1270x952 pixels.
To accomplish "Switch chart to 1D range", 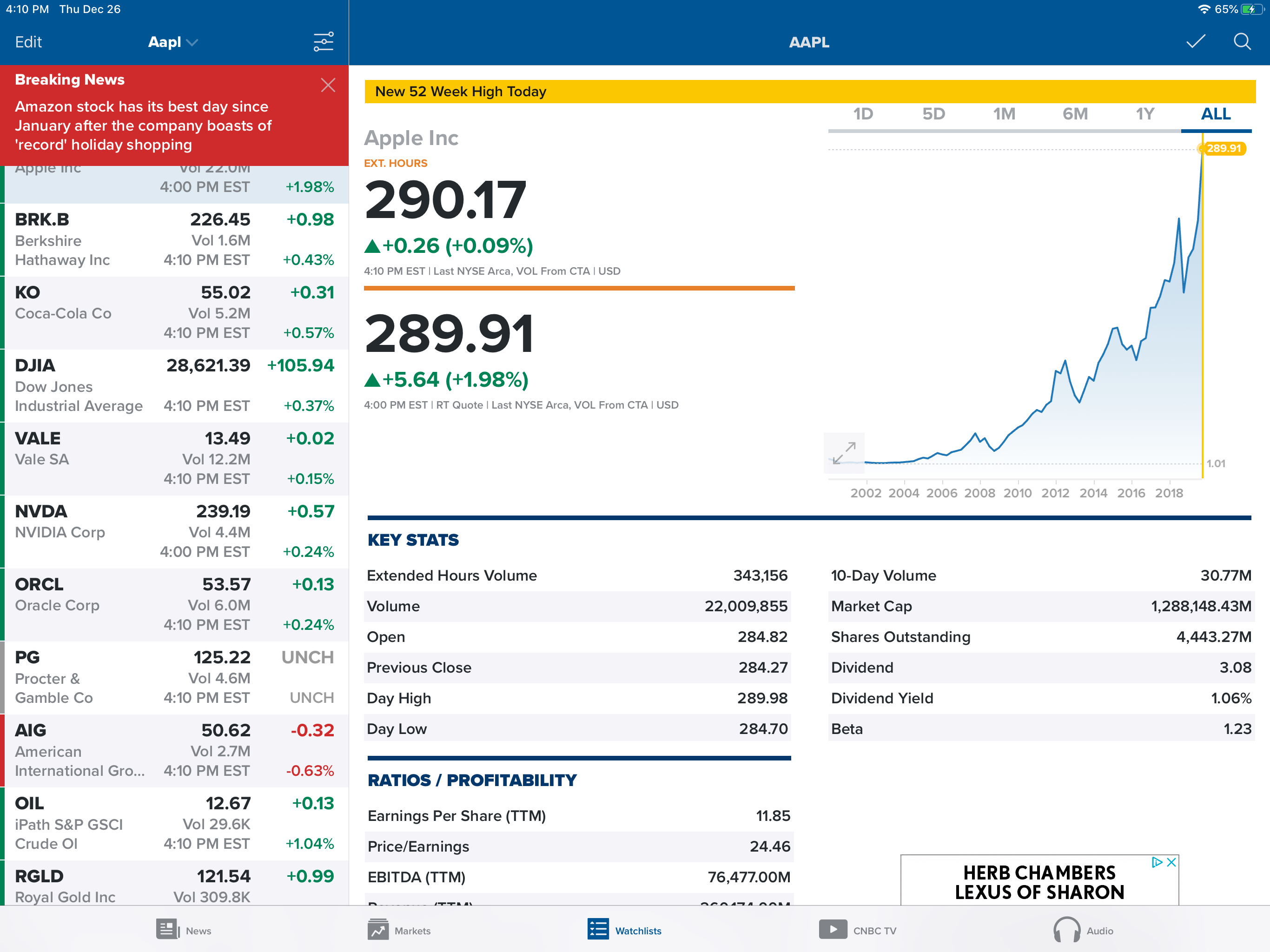I will (863, 114).
